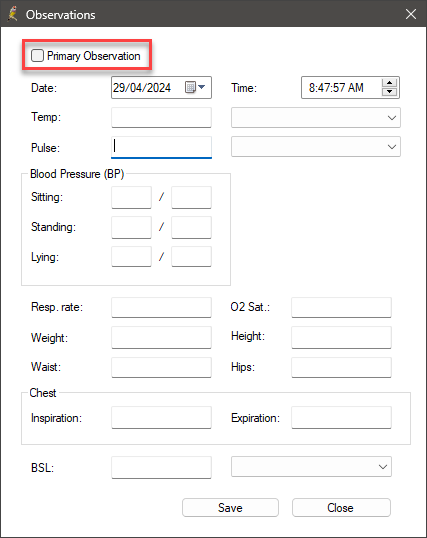Focus the Height input box
Screen dimensions: 427x538
tap(341, 337)
